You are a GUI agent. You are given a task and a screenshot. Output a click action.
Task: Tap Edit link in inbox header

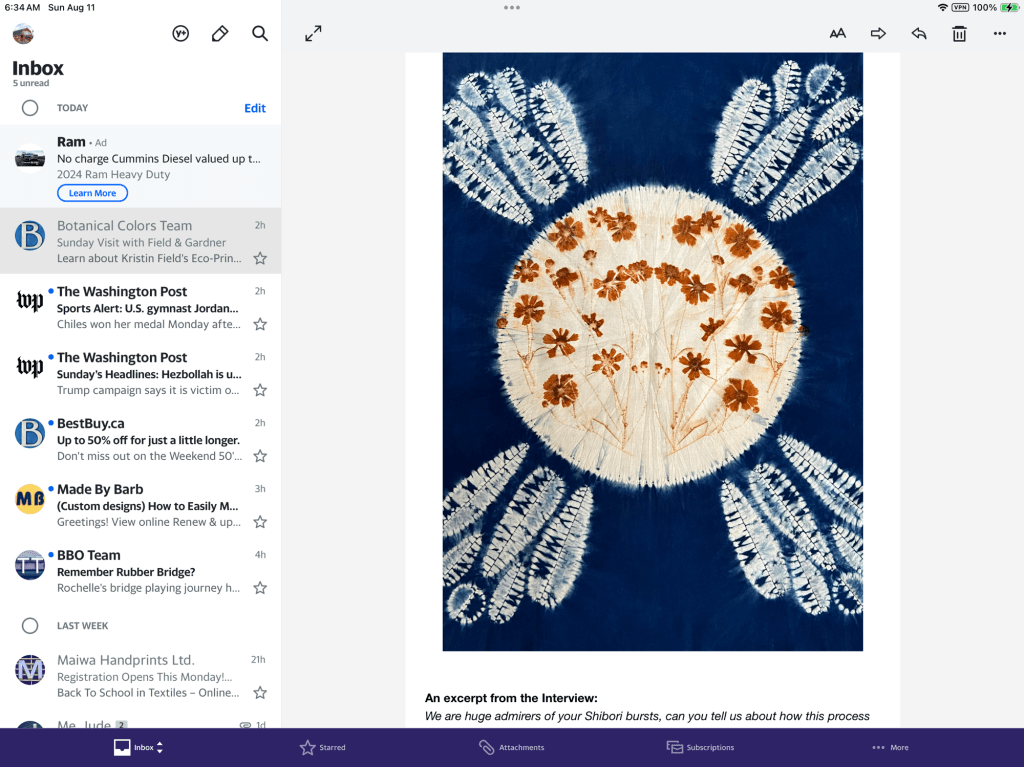click(x=255, y=108)
